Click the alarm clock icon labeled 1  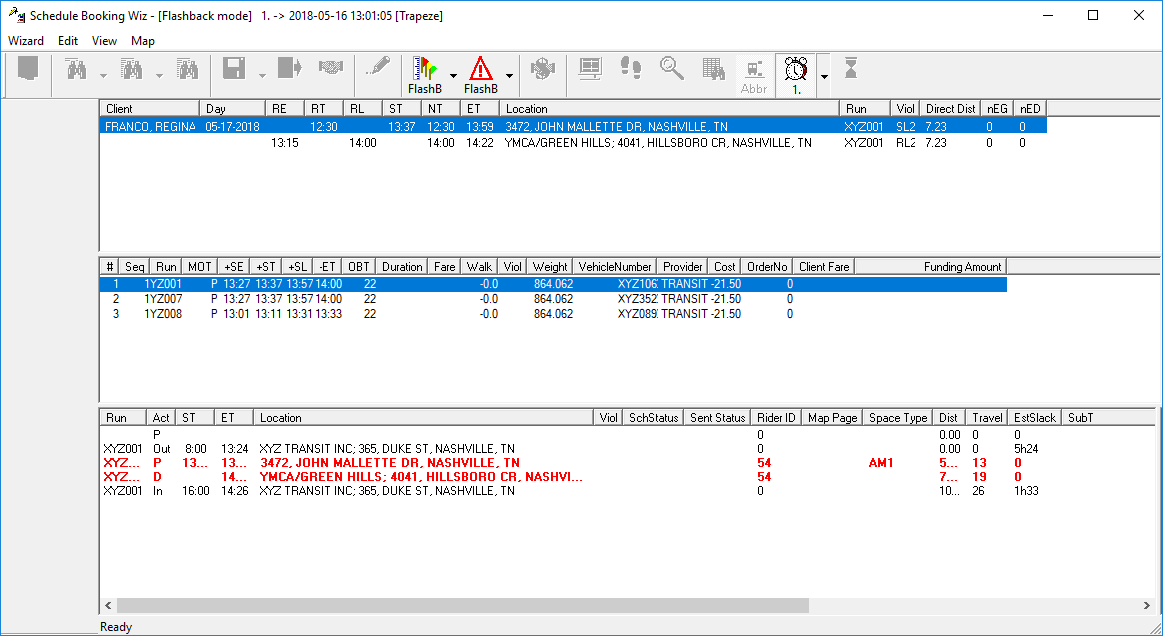pyautogui.click(x=795, y=68)
